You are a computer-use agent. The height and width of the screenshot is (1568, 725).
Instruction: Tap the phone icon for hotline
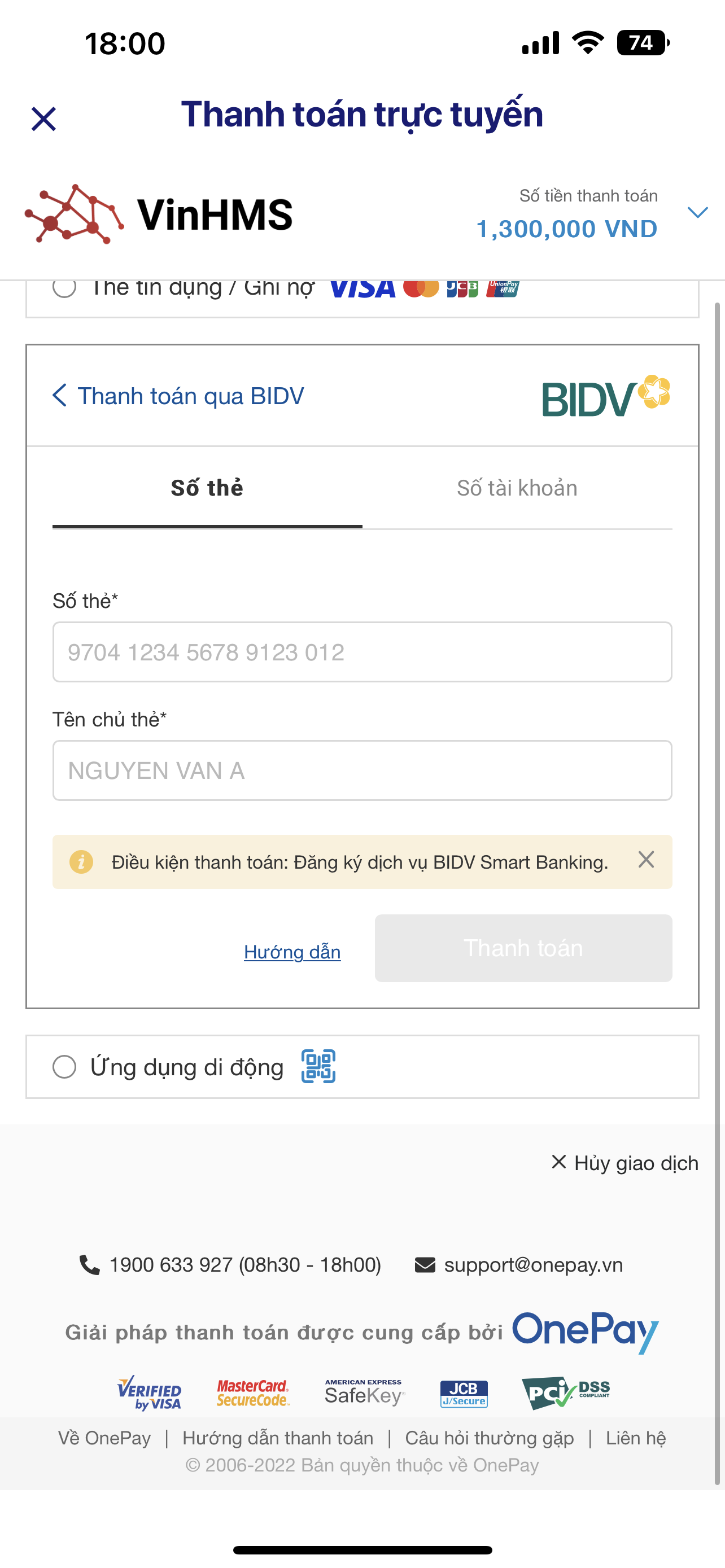[x=89, y=1265]
